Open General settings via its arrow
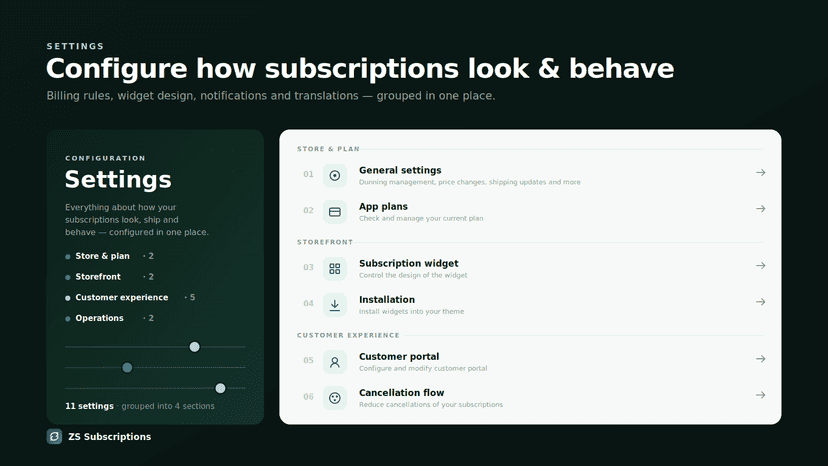 [760, 172]
